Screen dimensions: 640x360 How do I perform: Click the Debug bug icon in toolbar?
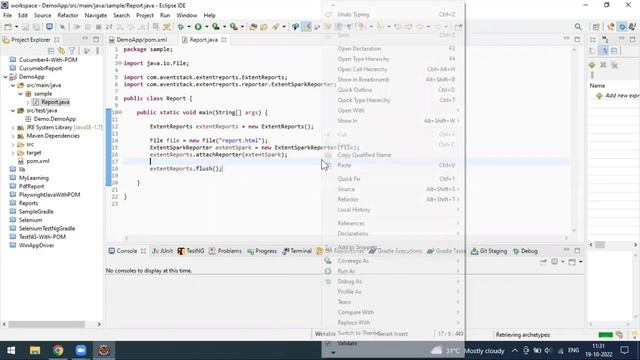pyautogui.click(x=180, y=27)
